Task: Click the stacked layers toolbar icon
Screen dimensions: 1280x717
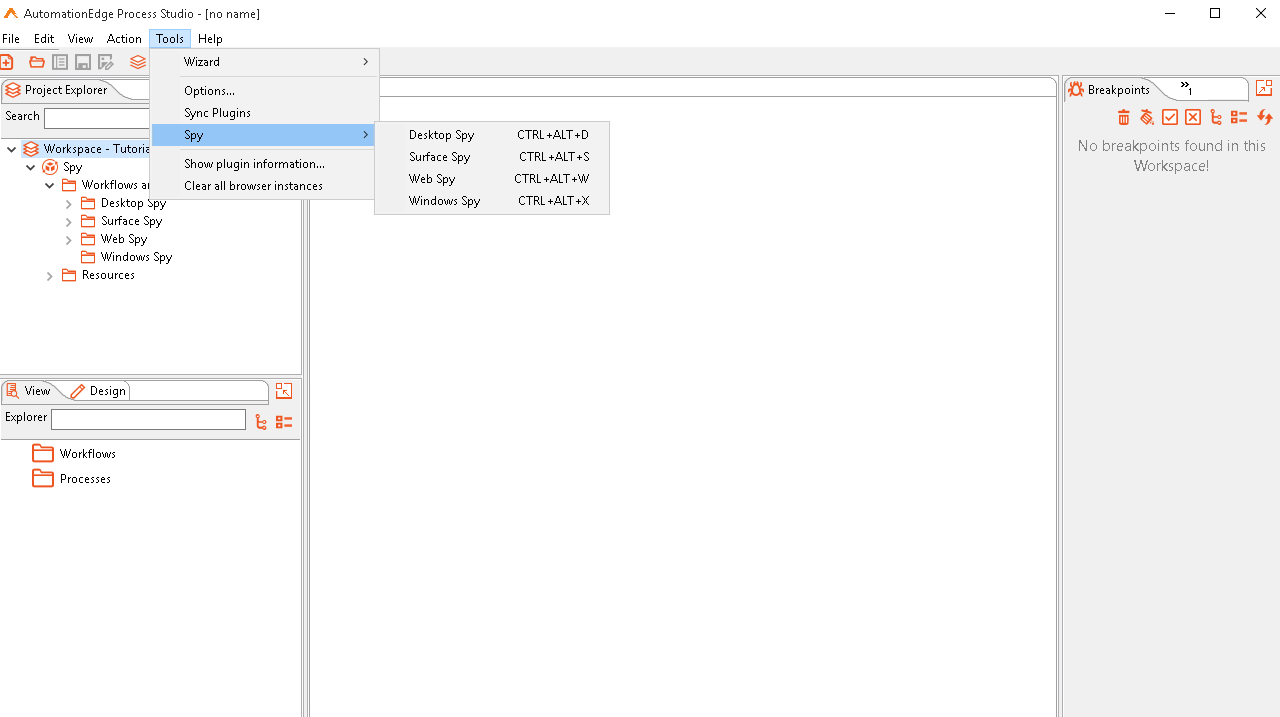Action: 138,62
